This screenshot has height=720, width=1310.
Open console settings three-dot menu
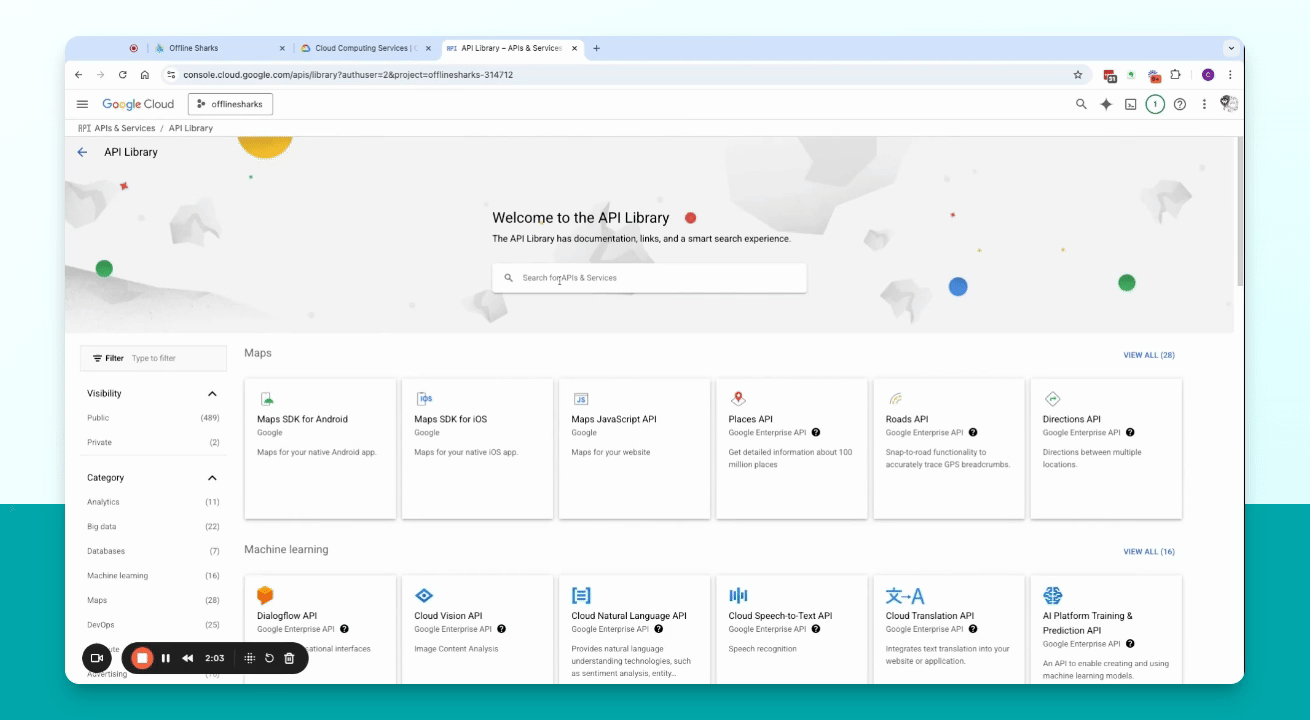pos(1204,104)
